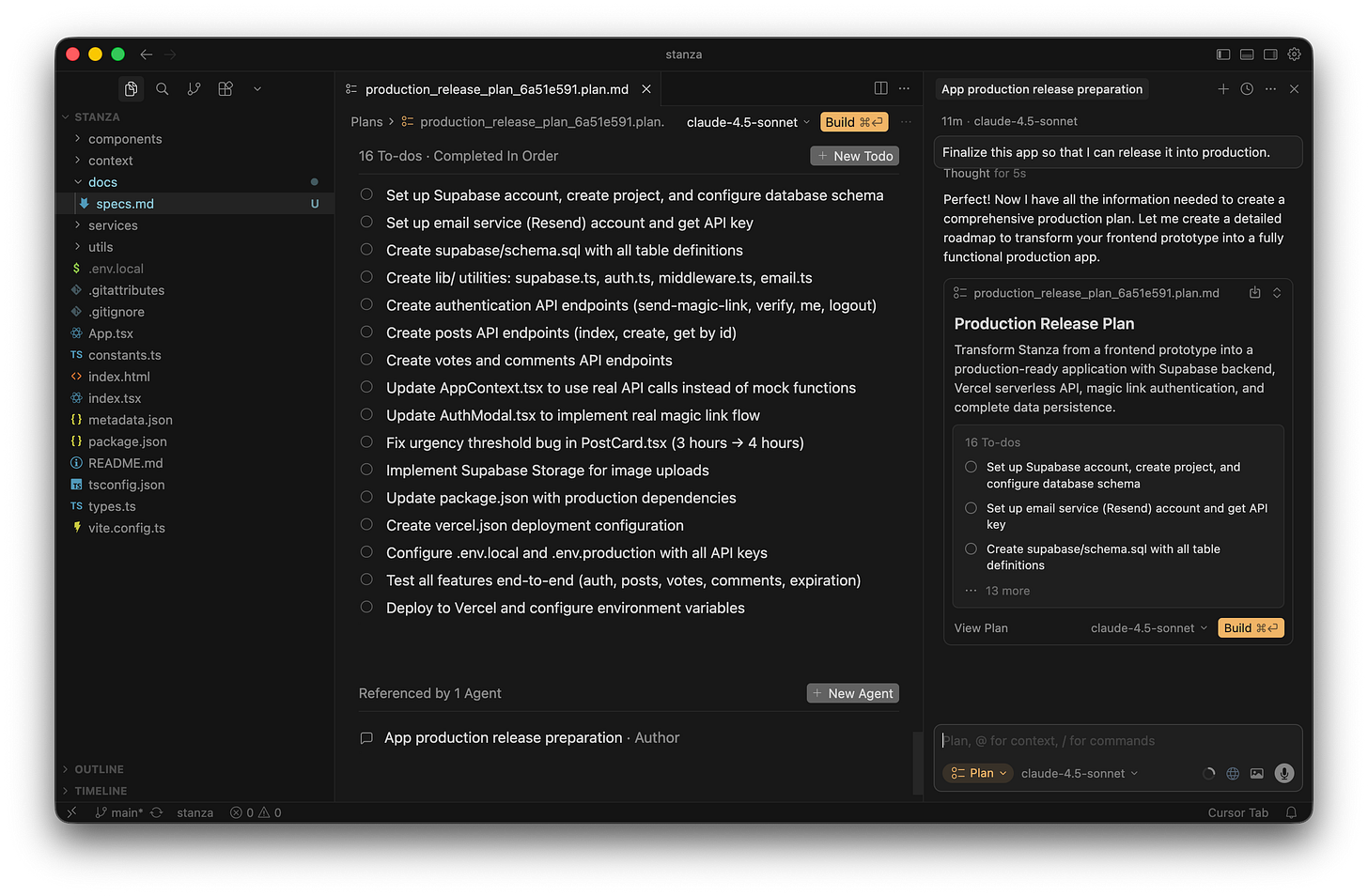Open chat history via the clock icon

[1247, 88]
